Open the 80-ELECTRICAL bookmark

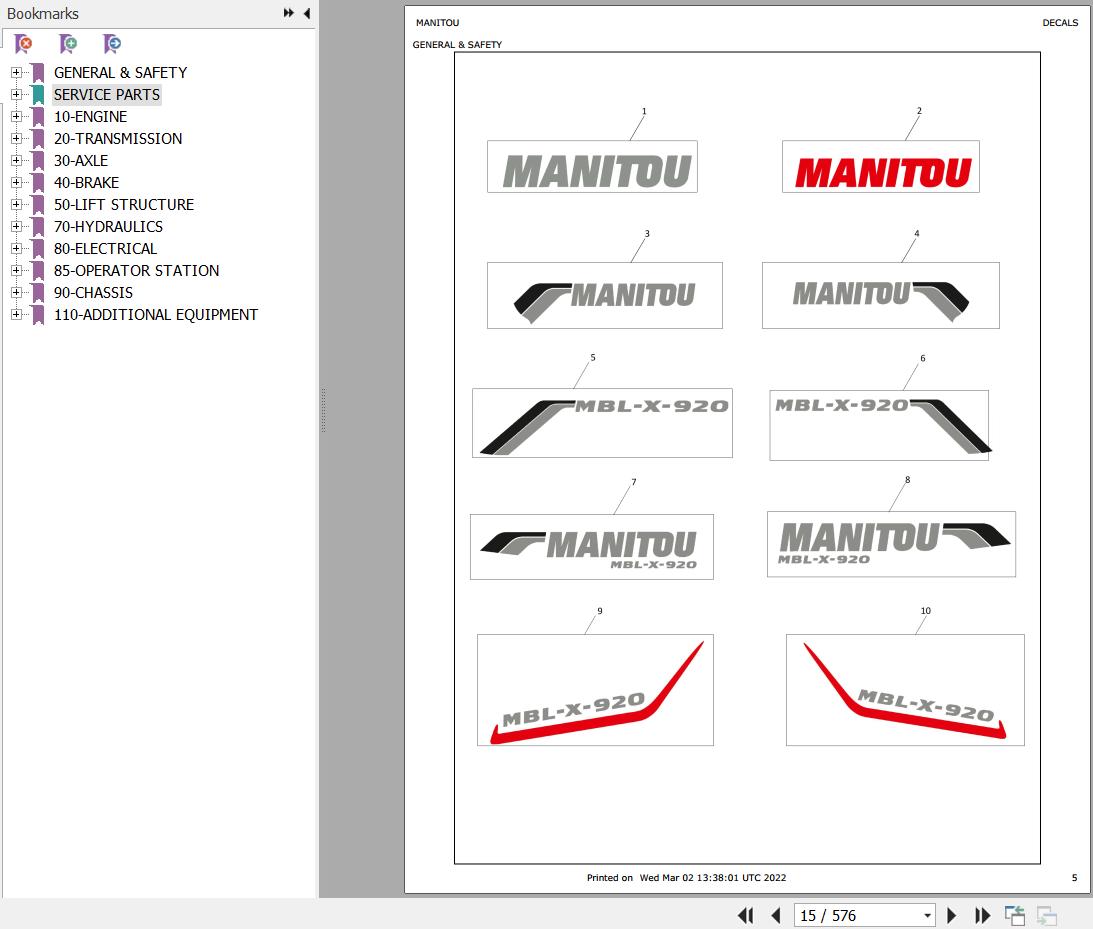click(105, 249)
